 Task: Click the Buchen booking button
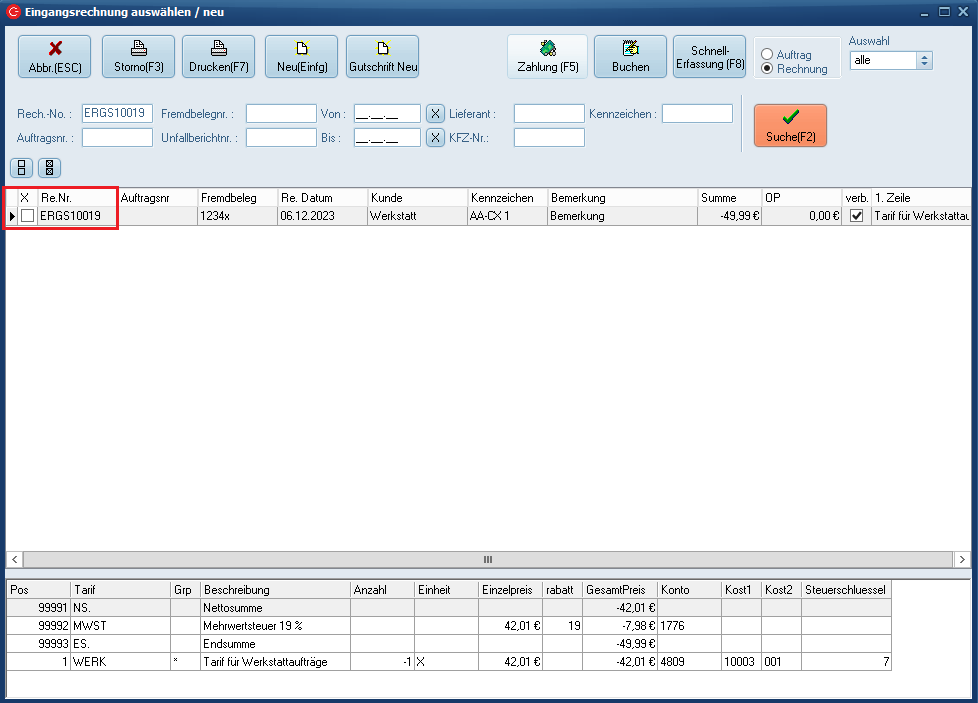[x=630, y=57]
